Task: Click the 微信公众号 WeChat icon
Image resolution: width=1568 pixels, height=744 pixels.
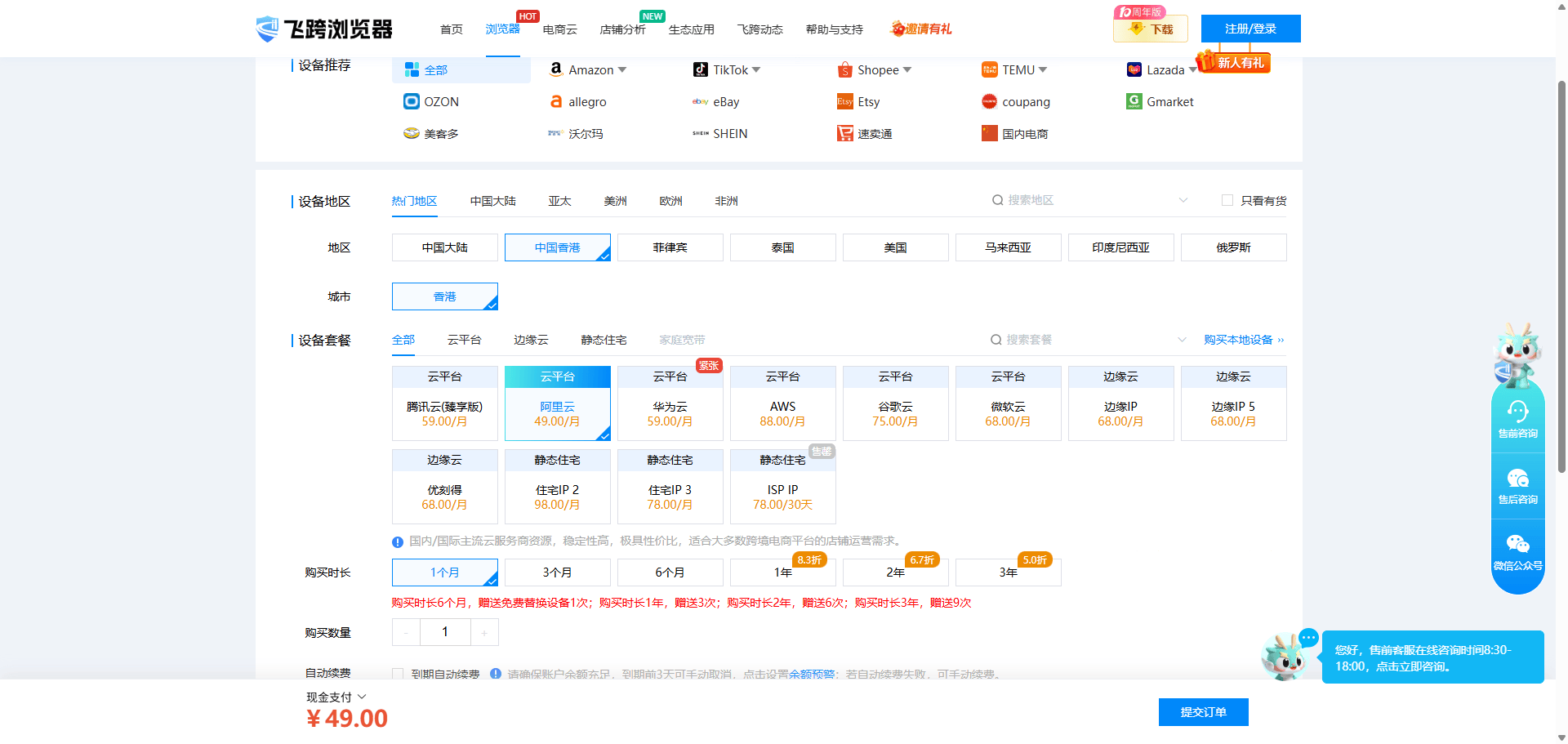Action: tap(1517, 544)
